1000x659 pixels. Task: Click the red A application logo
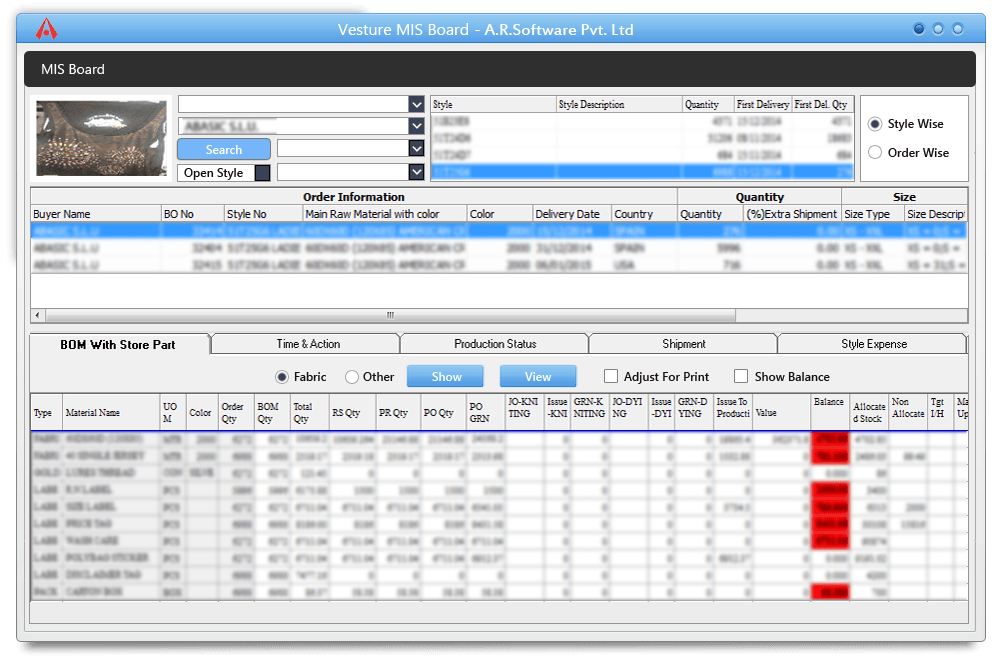[46, 29]
